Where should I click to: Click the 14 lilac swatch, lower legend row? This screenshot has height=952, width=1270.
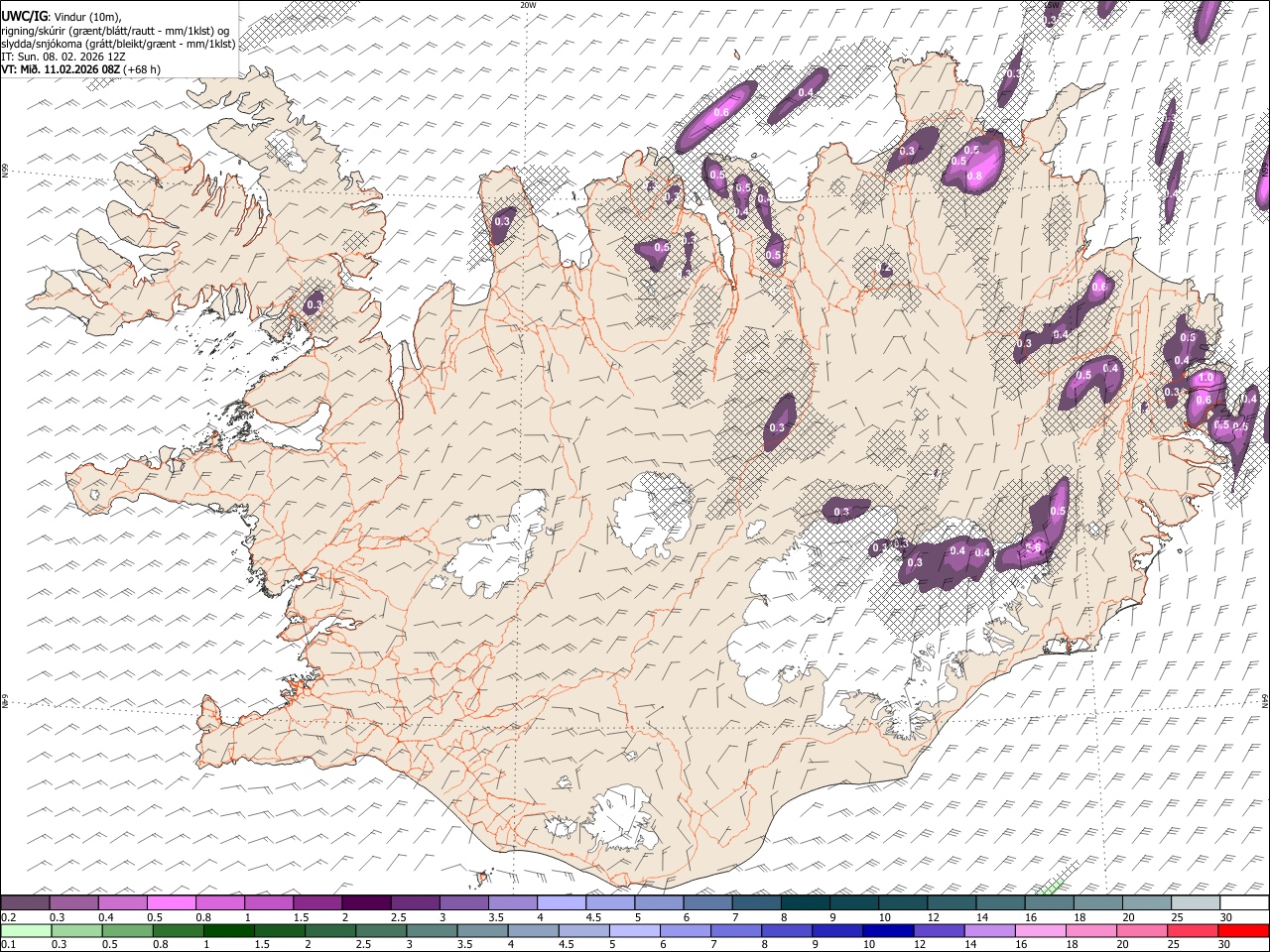point(988,930)
